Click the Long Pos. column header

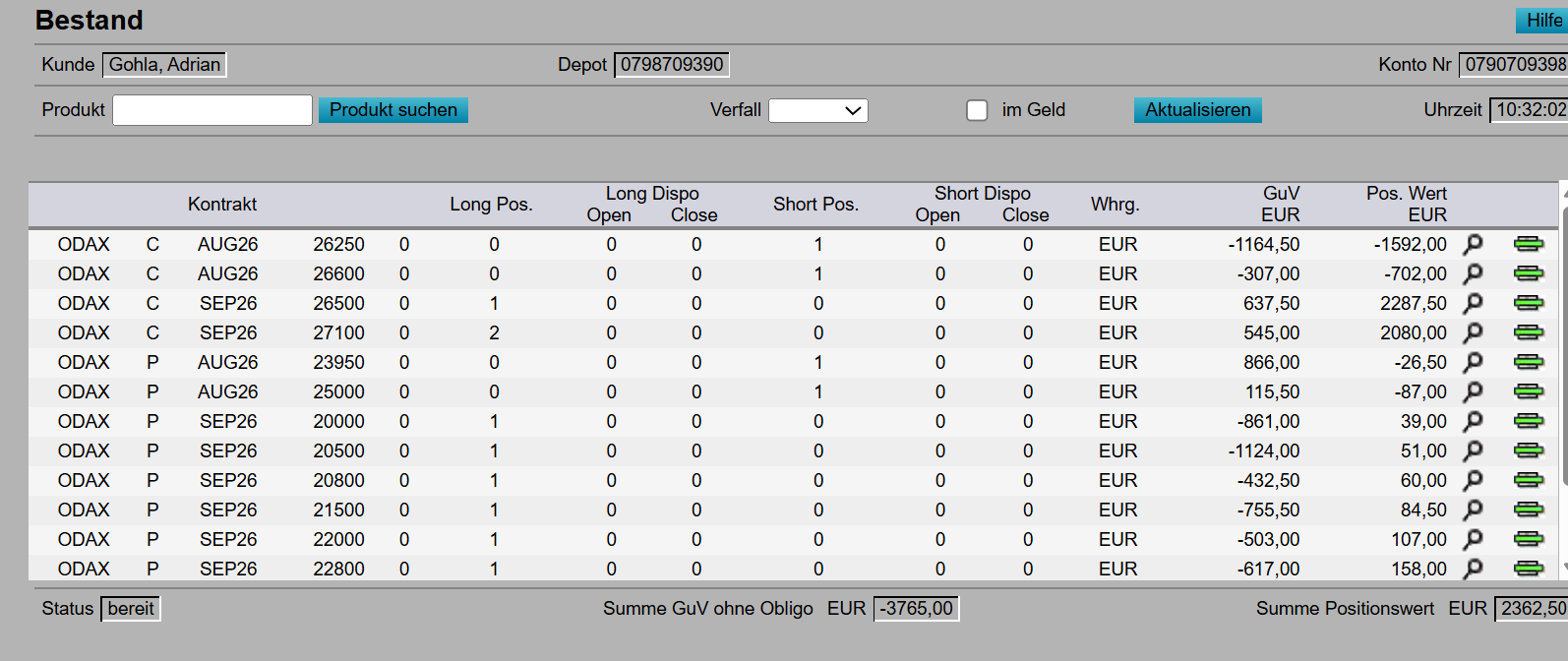click(491, 205)
